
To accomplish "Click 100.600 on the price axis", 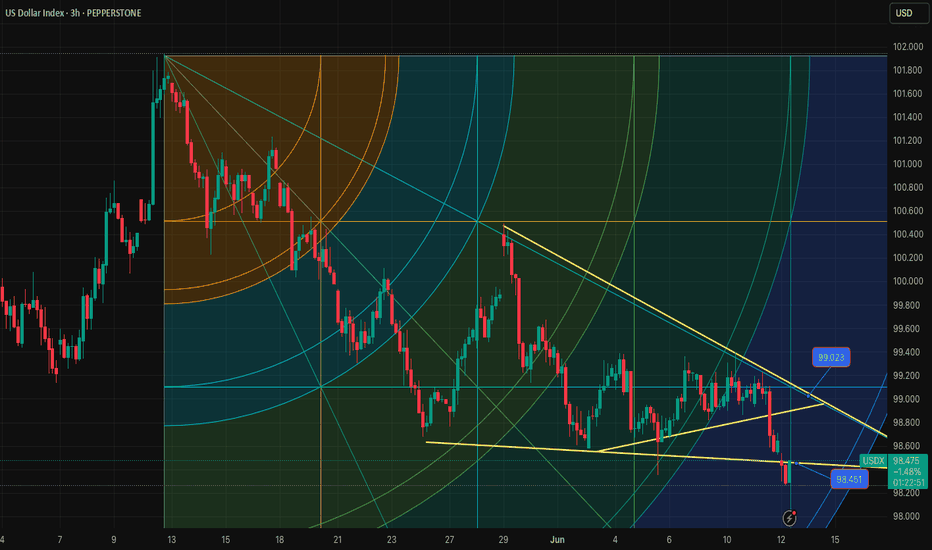I will [x=908, y=211].
